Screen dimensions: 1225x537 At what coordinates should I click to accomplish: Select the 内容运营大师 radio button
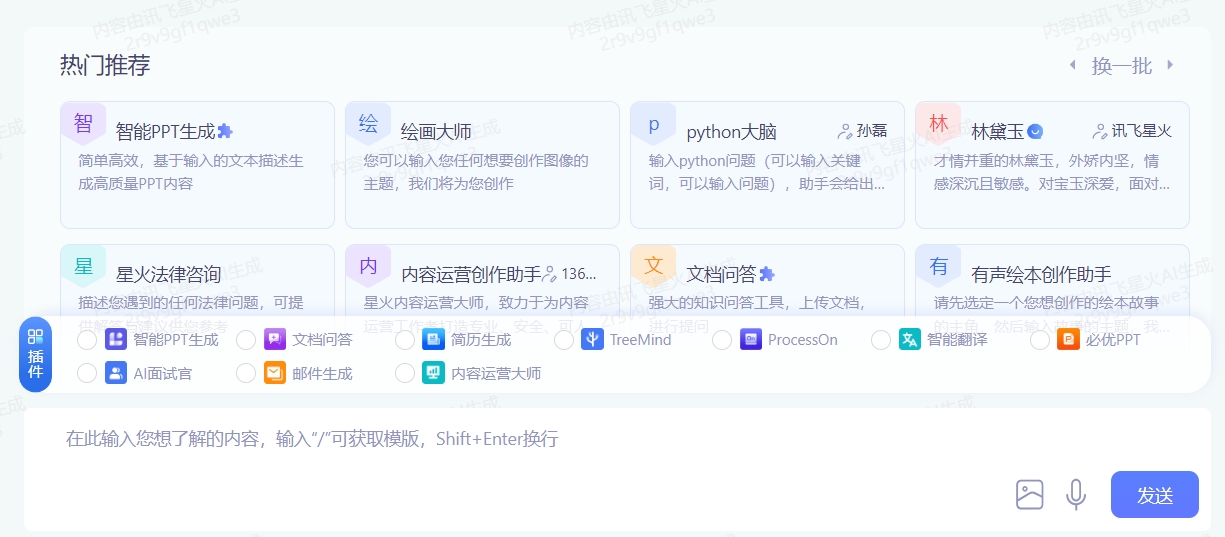(405, 373)
